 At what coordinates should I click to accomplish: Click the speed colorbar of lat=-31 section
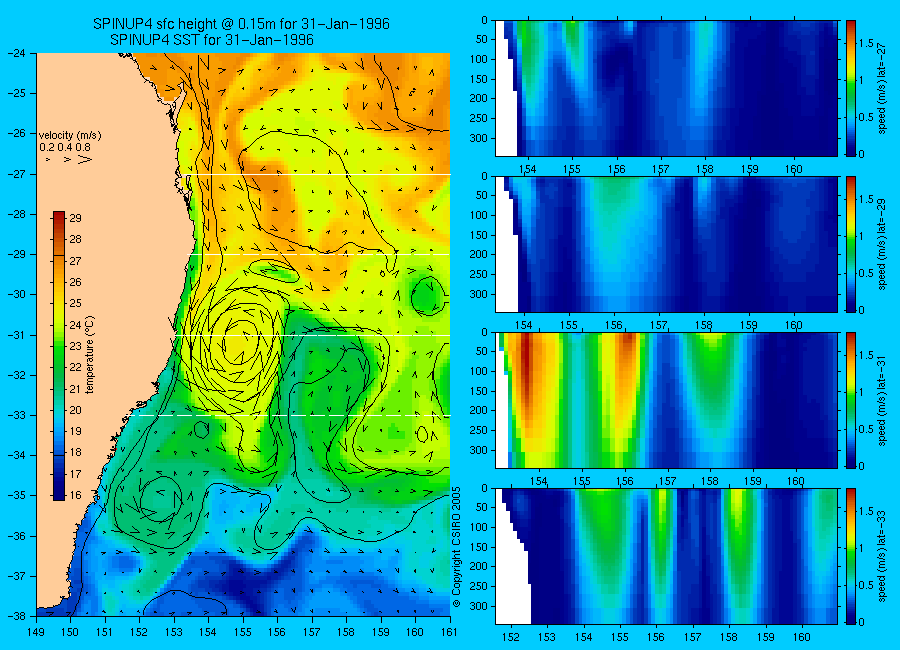850,400
